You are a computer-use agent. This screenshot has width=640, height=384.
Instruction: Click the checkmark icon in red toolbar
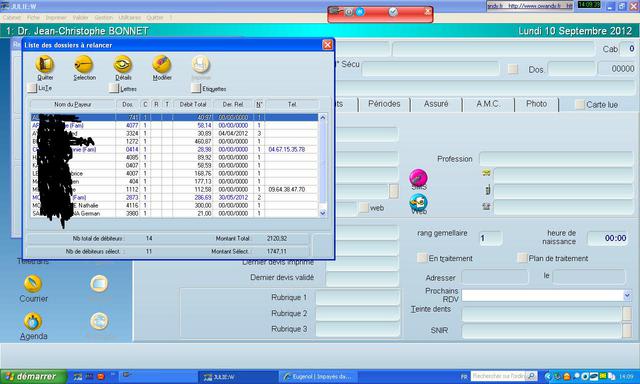[x=393, y=12]
